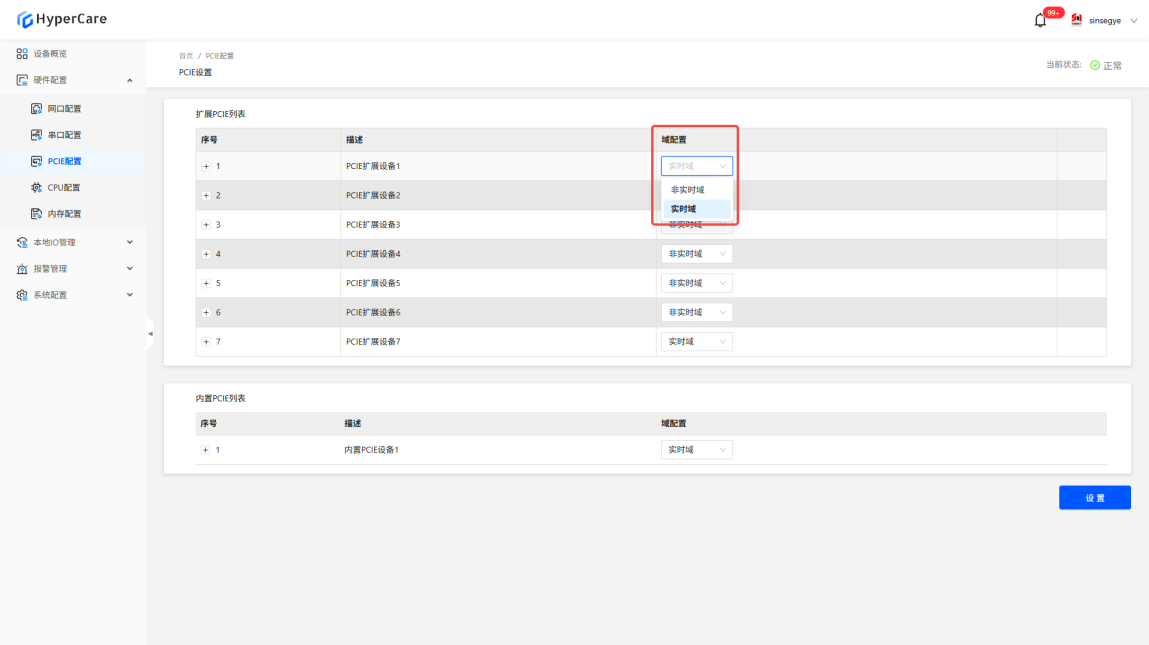Collapse the 硬件配置 menu chevron
Image resolution: width=1149 pixels, height=645 pixels.
tap(130, 81)
